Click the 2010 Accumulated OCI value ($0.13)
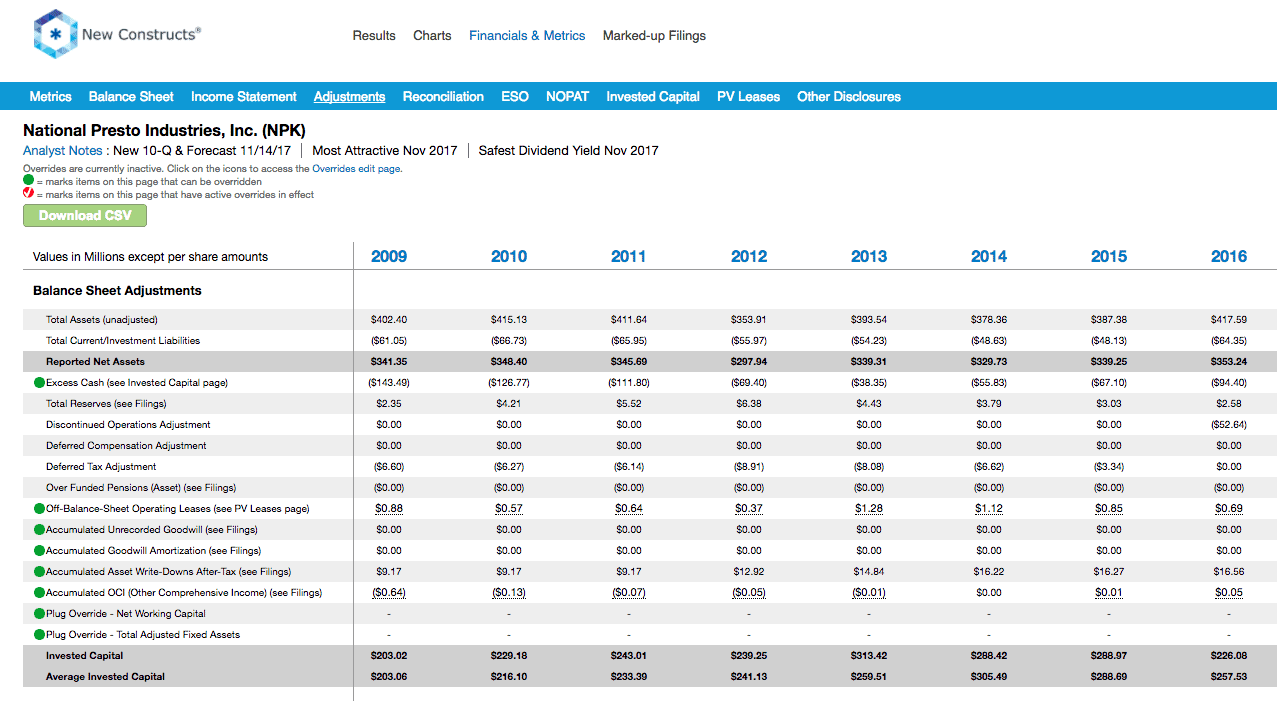The height and width of the screenshot is (701, 1277). point(509,593)
